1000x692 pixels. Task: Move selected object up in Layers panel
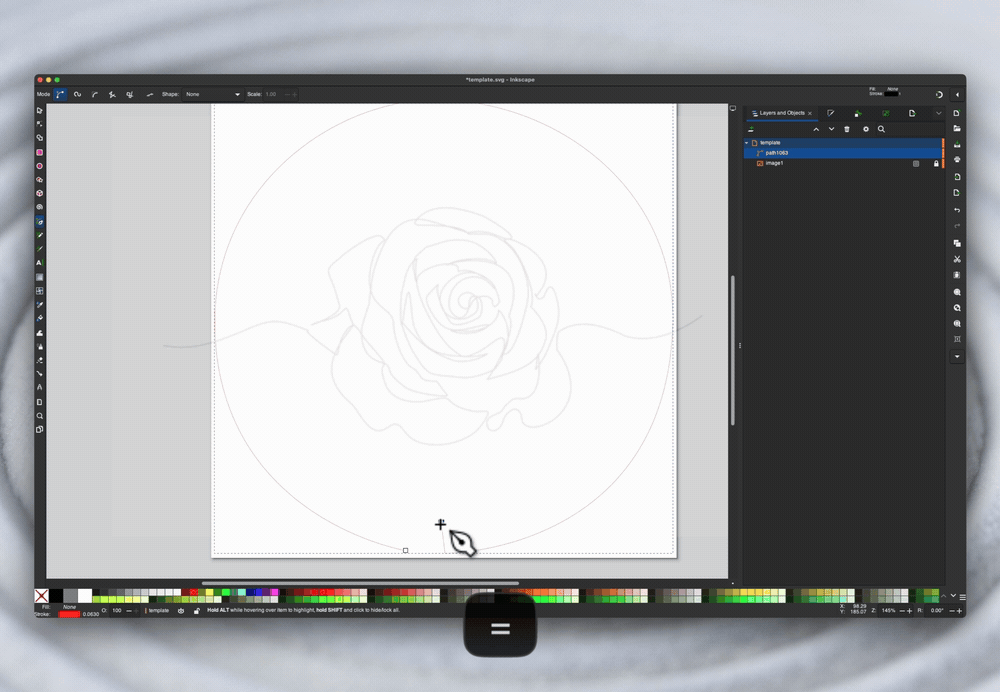click(x=816, y=129)
